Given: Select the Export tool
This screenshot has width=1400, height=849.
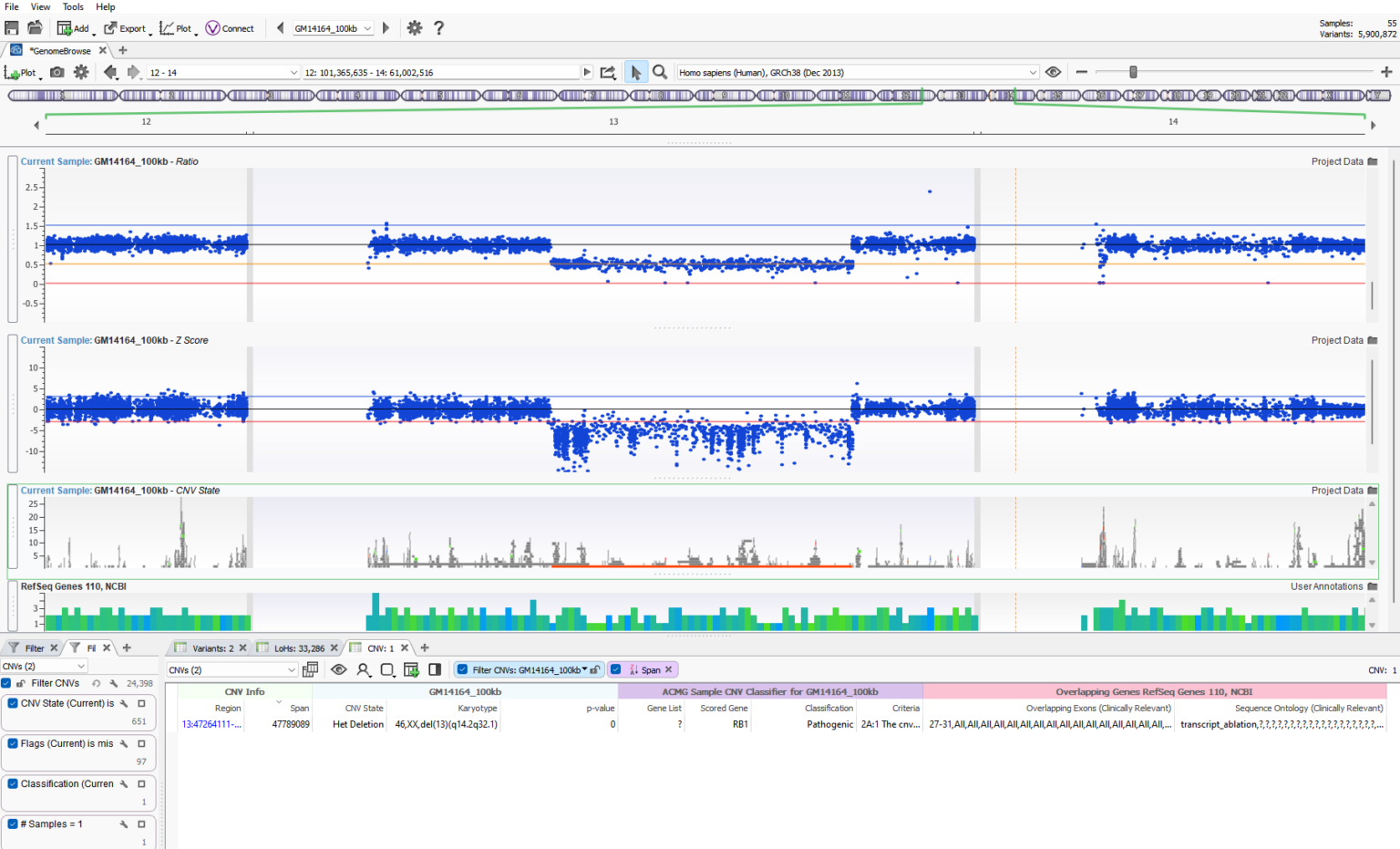Looking at the screenshot, I should pyautogui.click(x=127, y=27).
